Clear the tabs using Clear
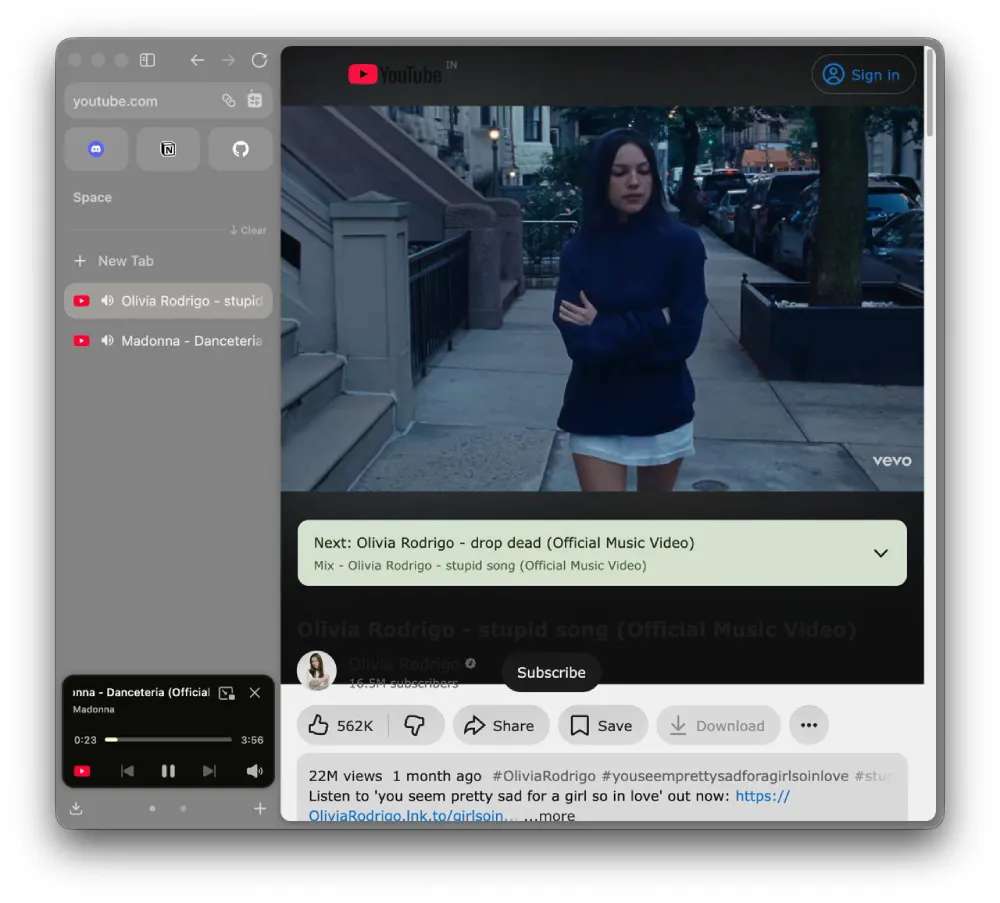 pyautogui.click(x=248, y=230)
